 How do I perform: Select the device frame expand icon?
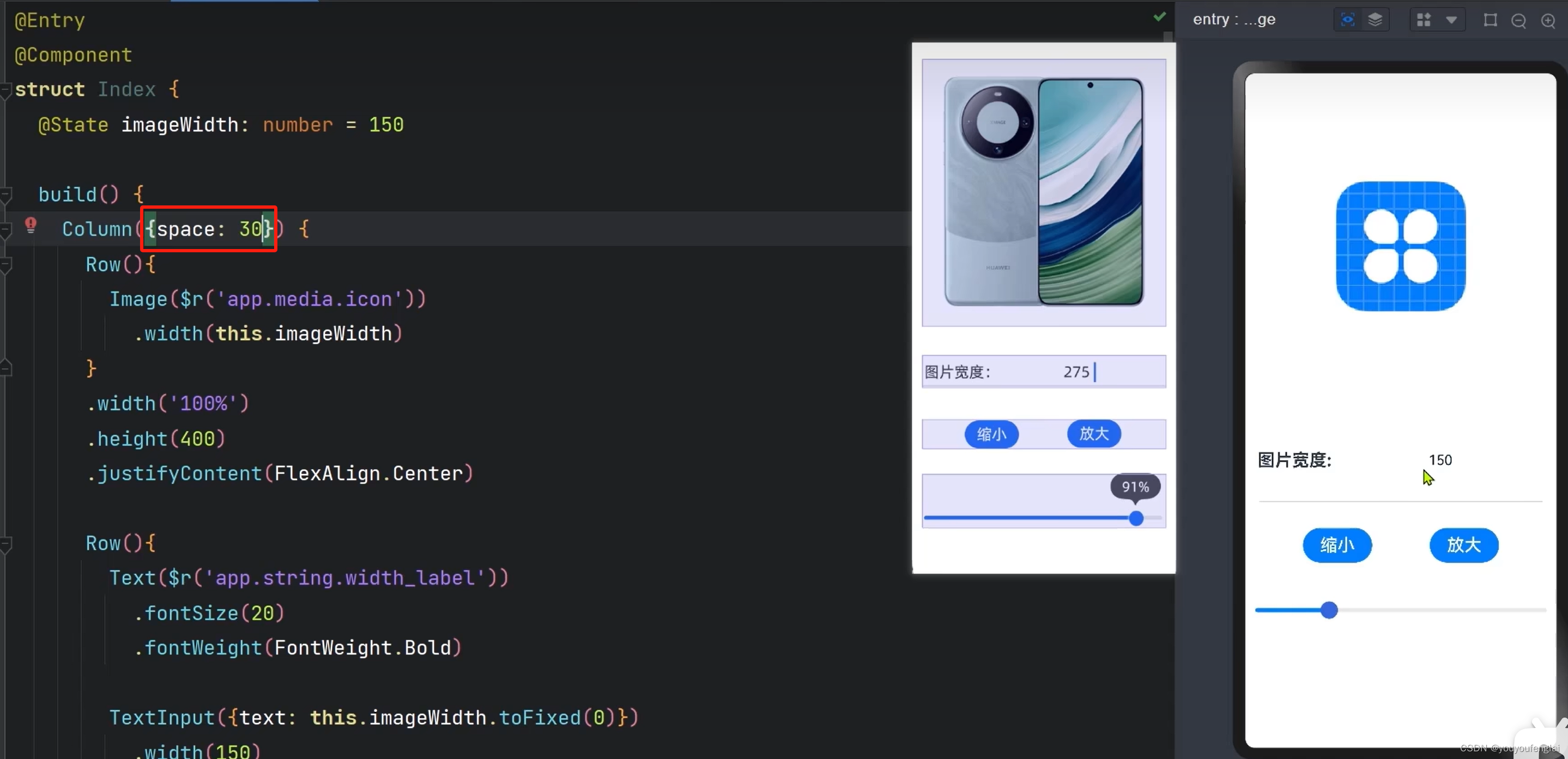1491,19
